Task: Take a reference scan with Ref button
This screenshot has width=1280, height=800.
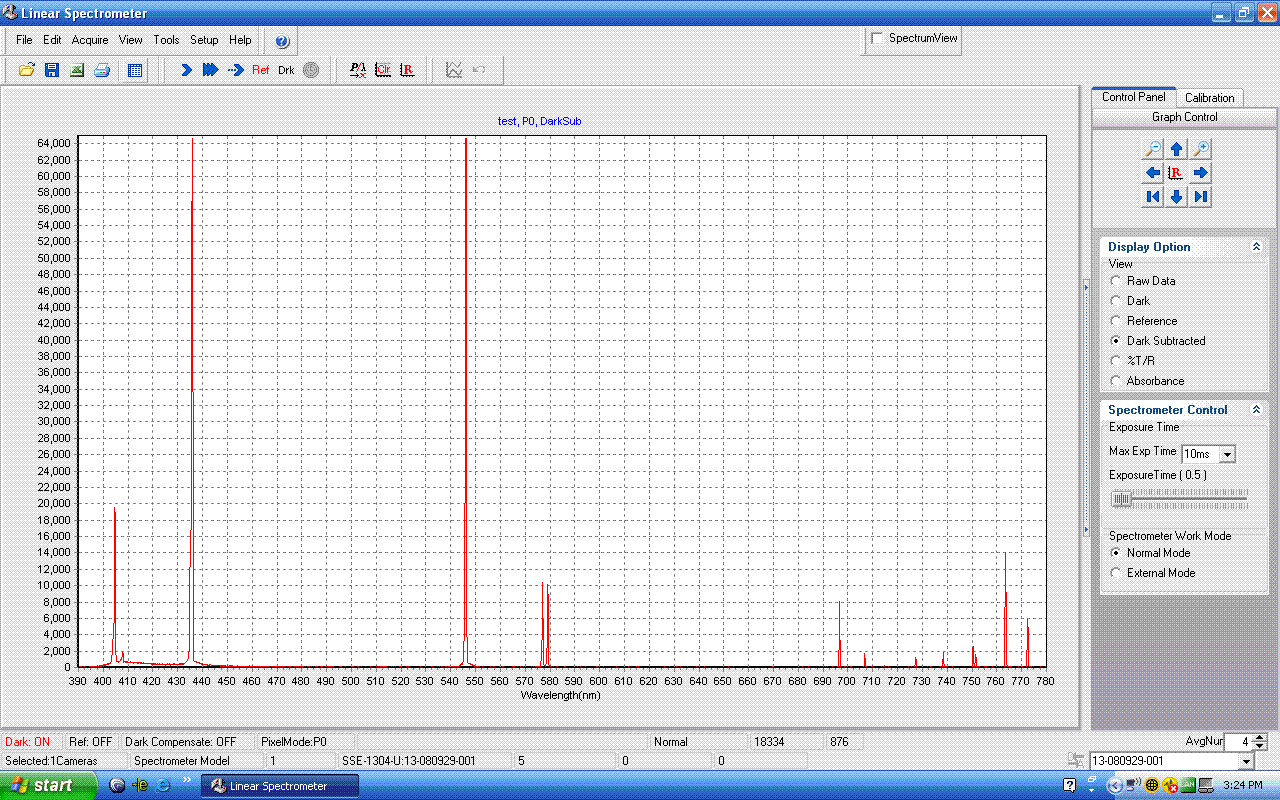Action: (261, 70)
